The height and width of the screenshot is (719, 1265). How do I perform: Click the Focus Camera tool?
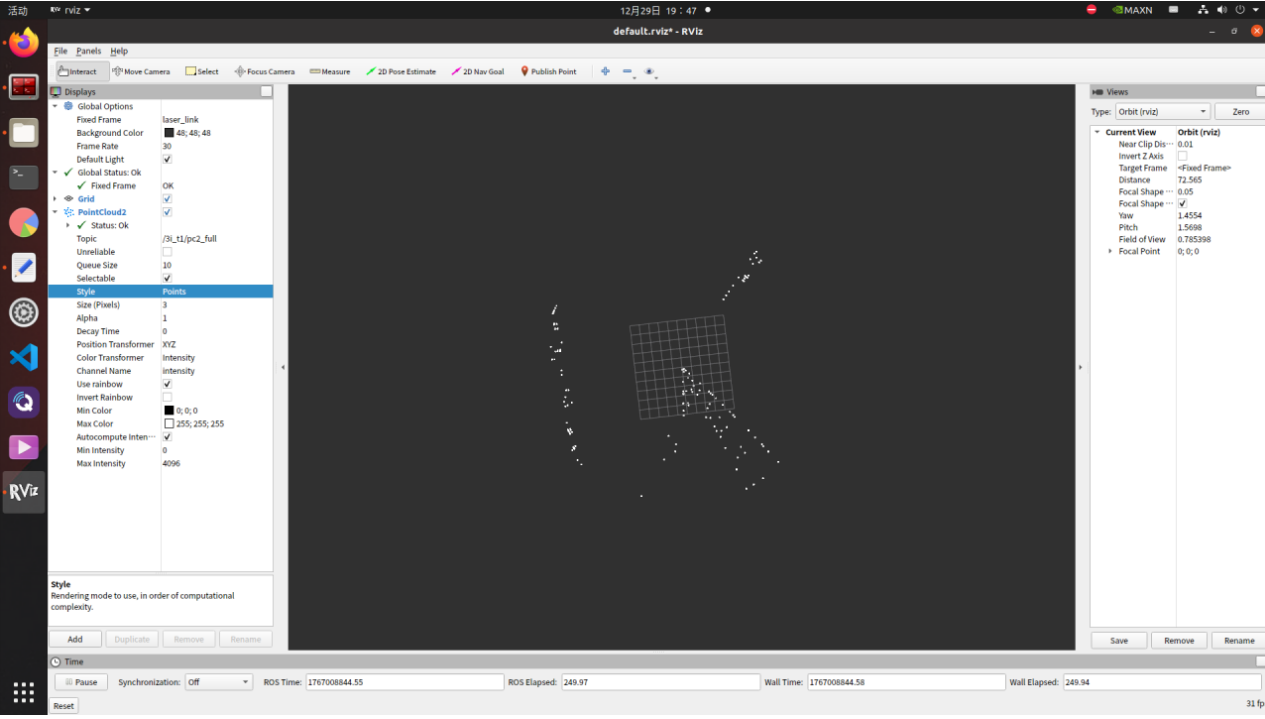pos(264,72)
